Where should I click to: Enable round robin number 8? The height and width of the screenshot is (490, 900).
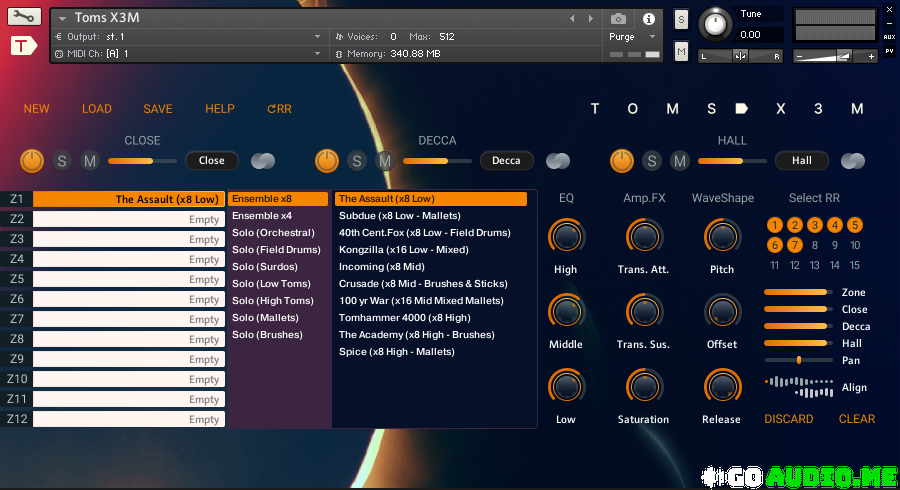pyautogui.click(x=814, y=245)
